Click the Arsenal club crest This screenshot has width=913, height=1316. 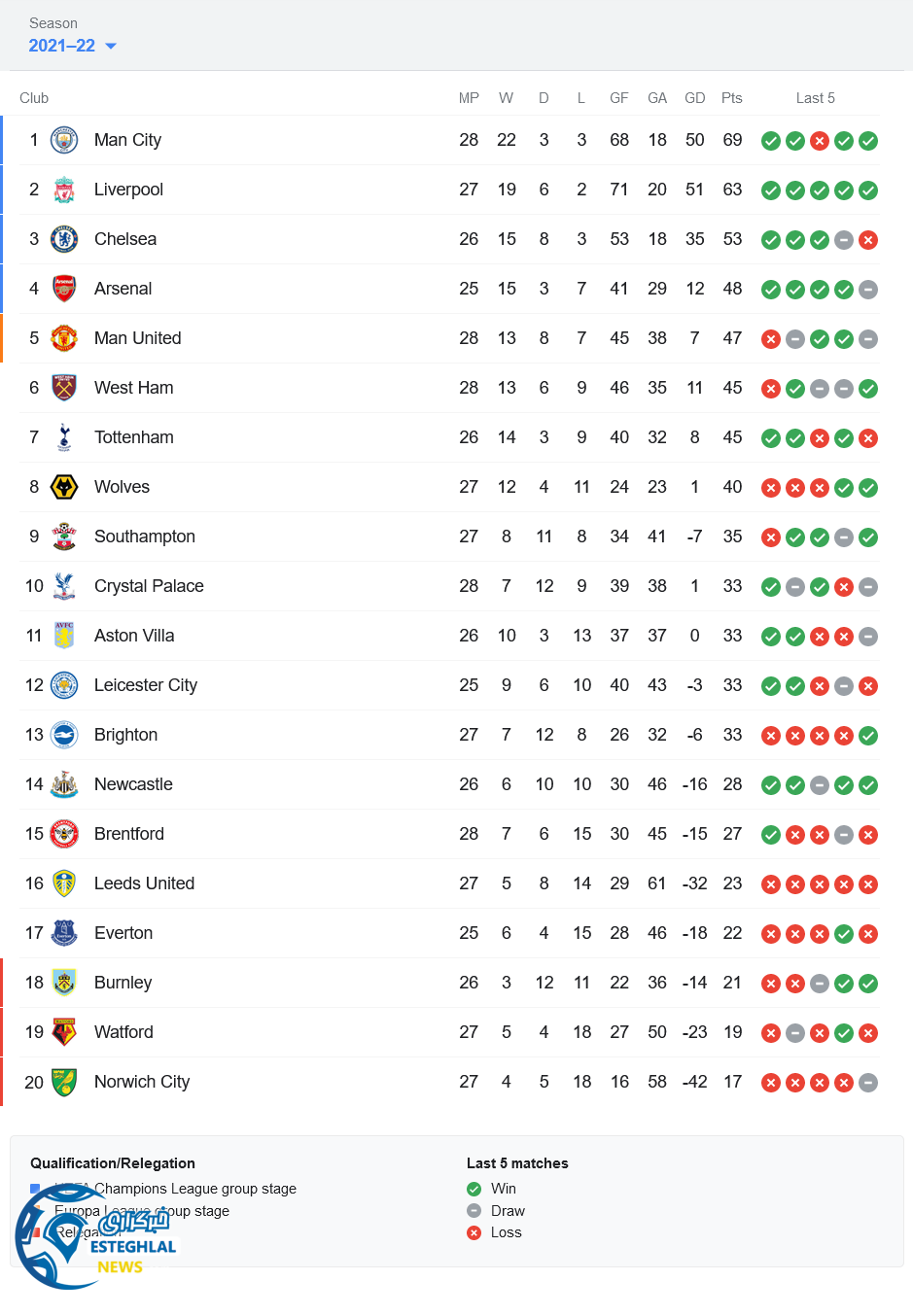(64, 289)
